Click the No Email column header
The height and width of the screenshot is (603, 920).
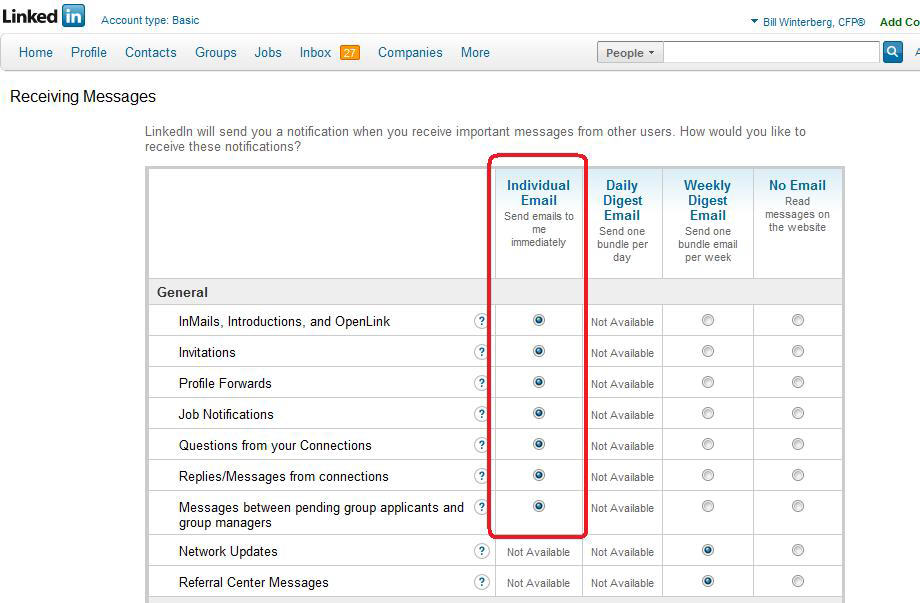point(797,185)
